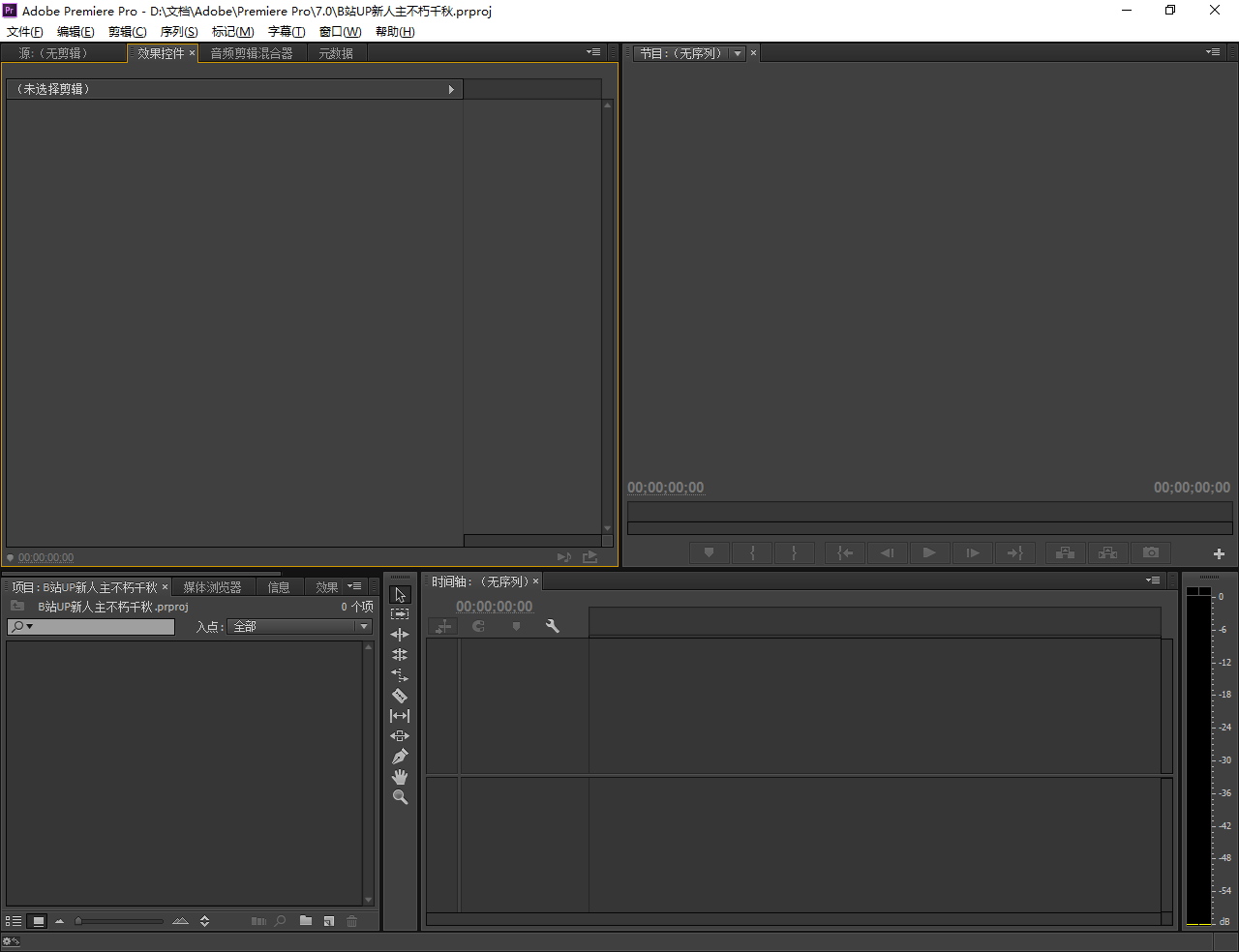Switch project panel to list view
1239x952 pixels.
click(x=14, y=921)
